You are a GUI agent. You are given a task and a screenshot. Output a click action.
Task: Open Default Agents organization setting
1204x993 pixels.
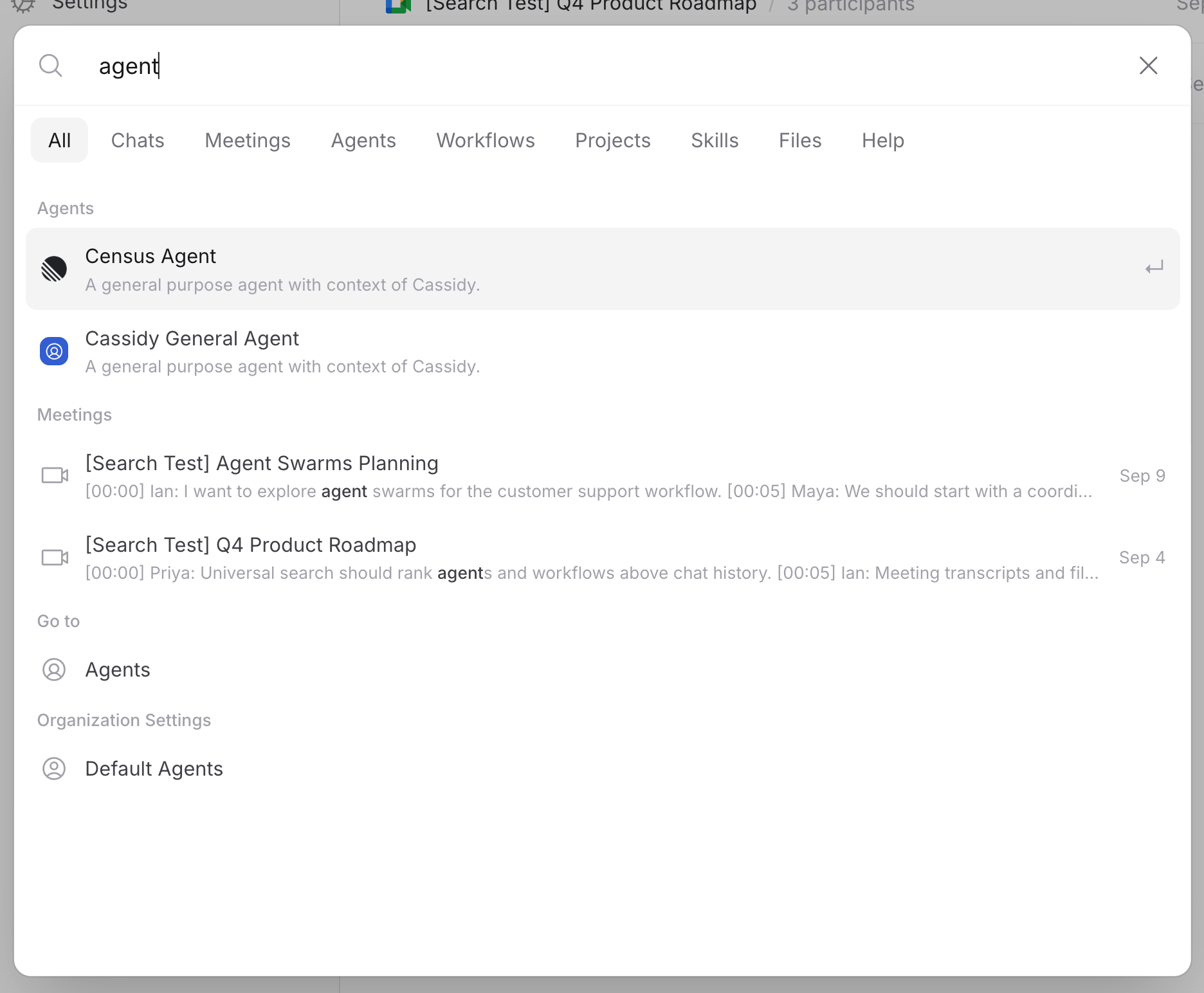[603, 769]
